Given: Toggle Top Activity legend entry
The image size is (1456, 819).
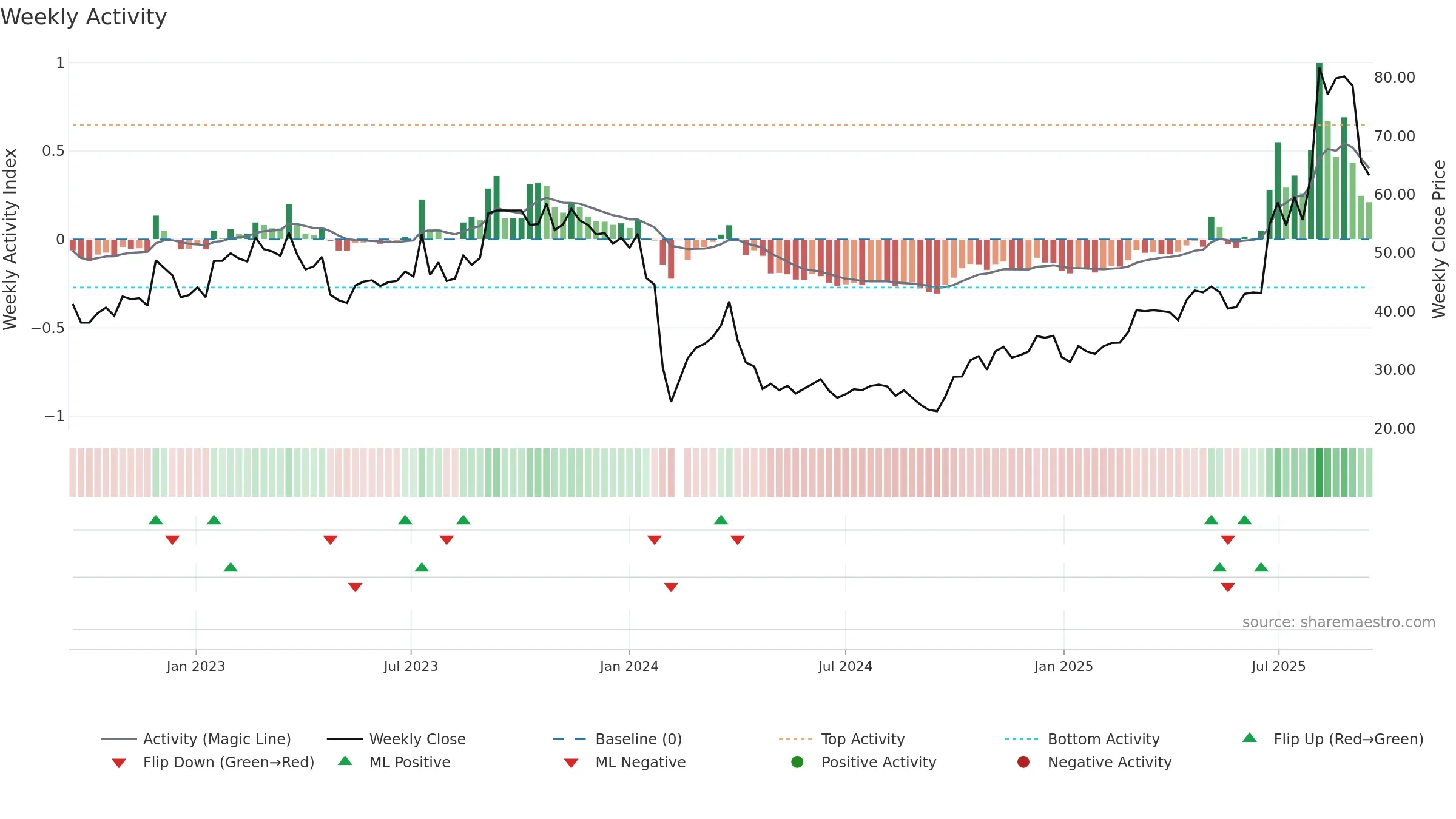Looking at the screenshot, I should pyautogui.click(x=841, y=739).
